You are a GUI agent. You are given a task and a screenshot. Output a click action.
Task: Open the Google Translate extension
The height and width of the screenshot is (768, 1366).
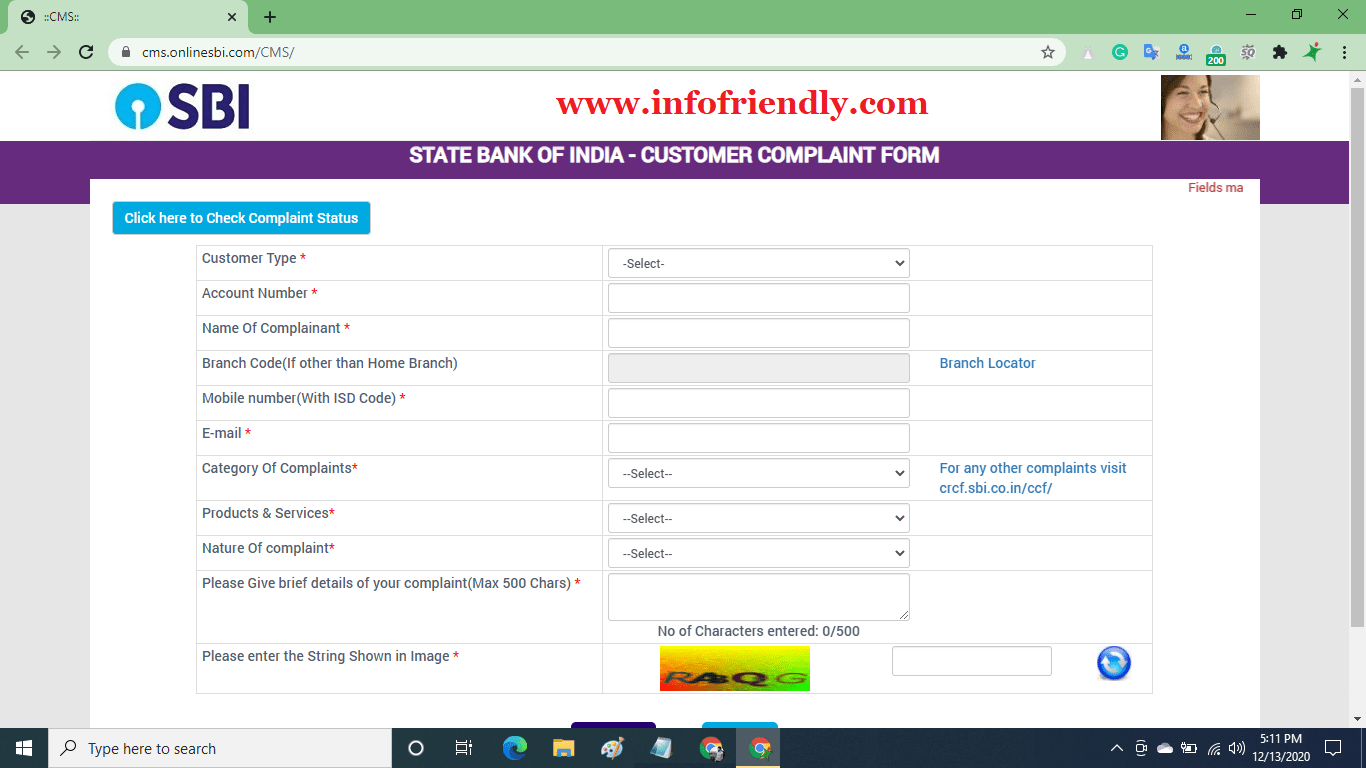[x=1151, y=51]
